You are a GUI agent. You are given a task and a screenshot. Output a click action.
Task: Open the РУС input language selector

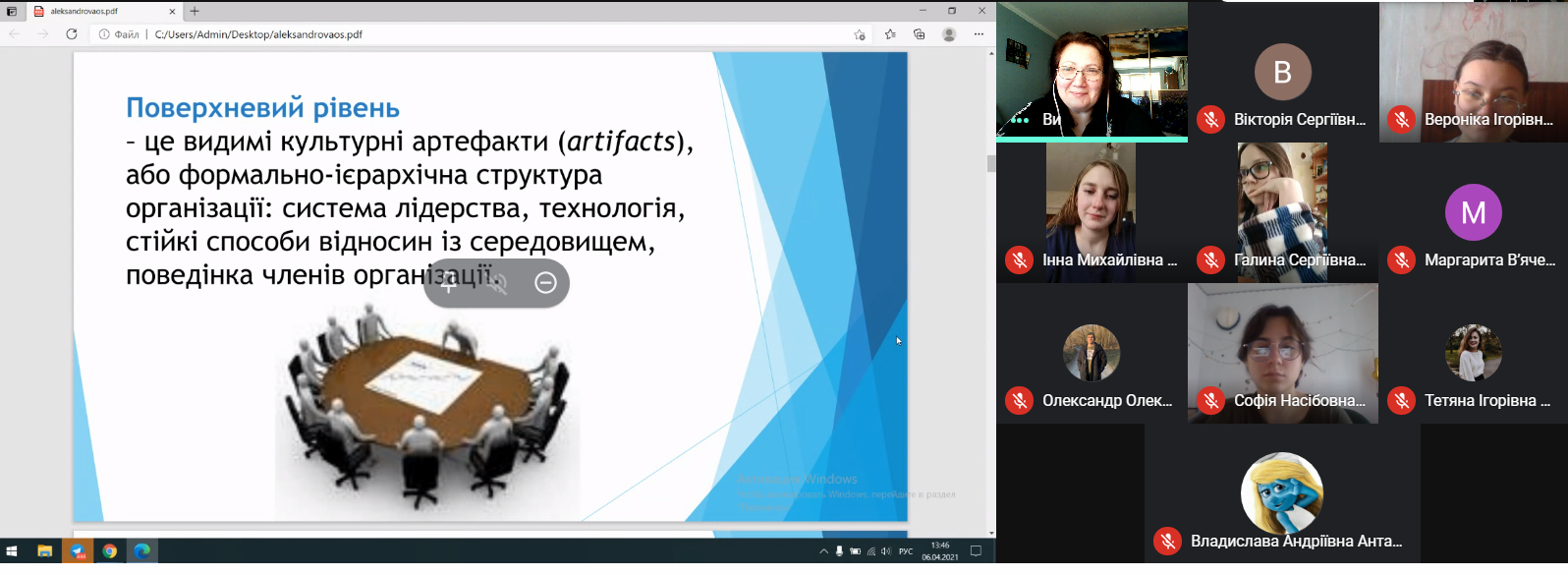click(906, 551)
